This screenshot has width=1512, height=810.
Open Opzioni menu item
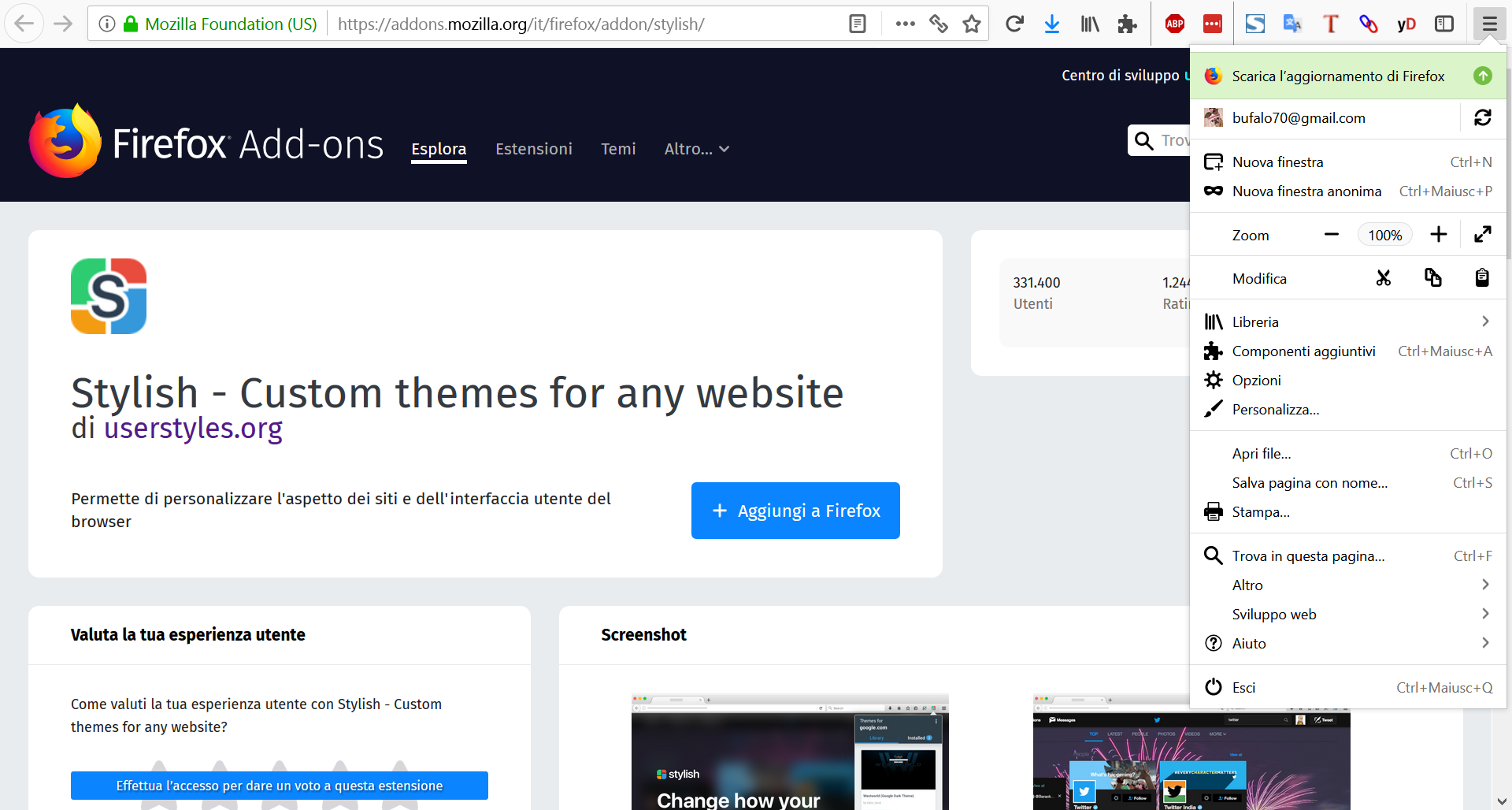(1348, 380)
